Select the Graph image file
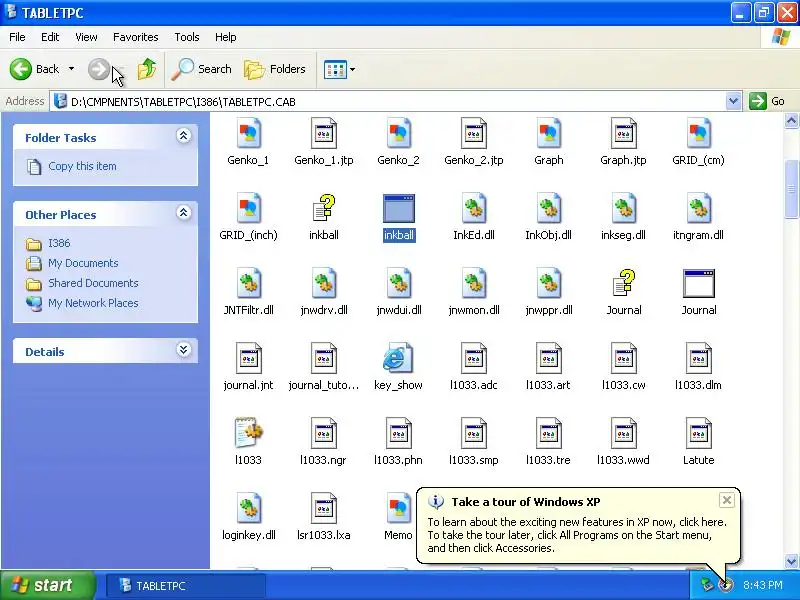Image resolution: width=800 pixels, height=600 pixels. click(548, 142)
